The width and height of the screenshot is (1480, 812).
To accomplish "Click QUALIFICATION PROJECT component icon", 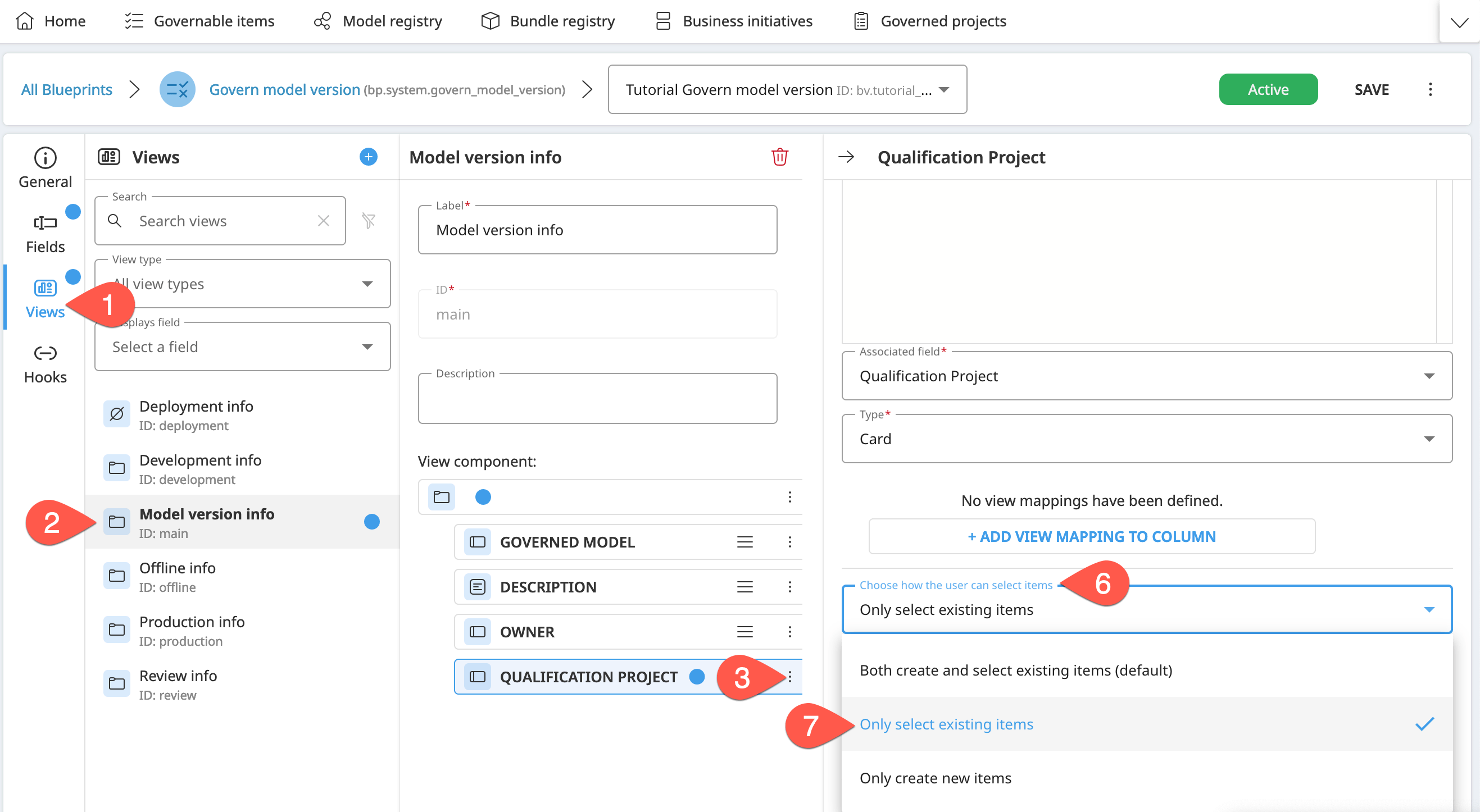I will [478, 677].
